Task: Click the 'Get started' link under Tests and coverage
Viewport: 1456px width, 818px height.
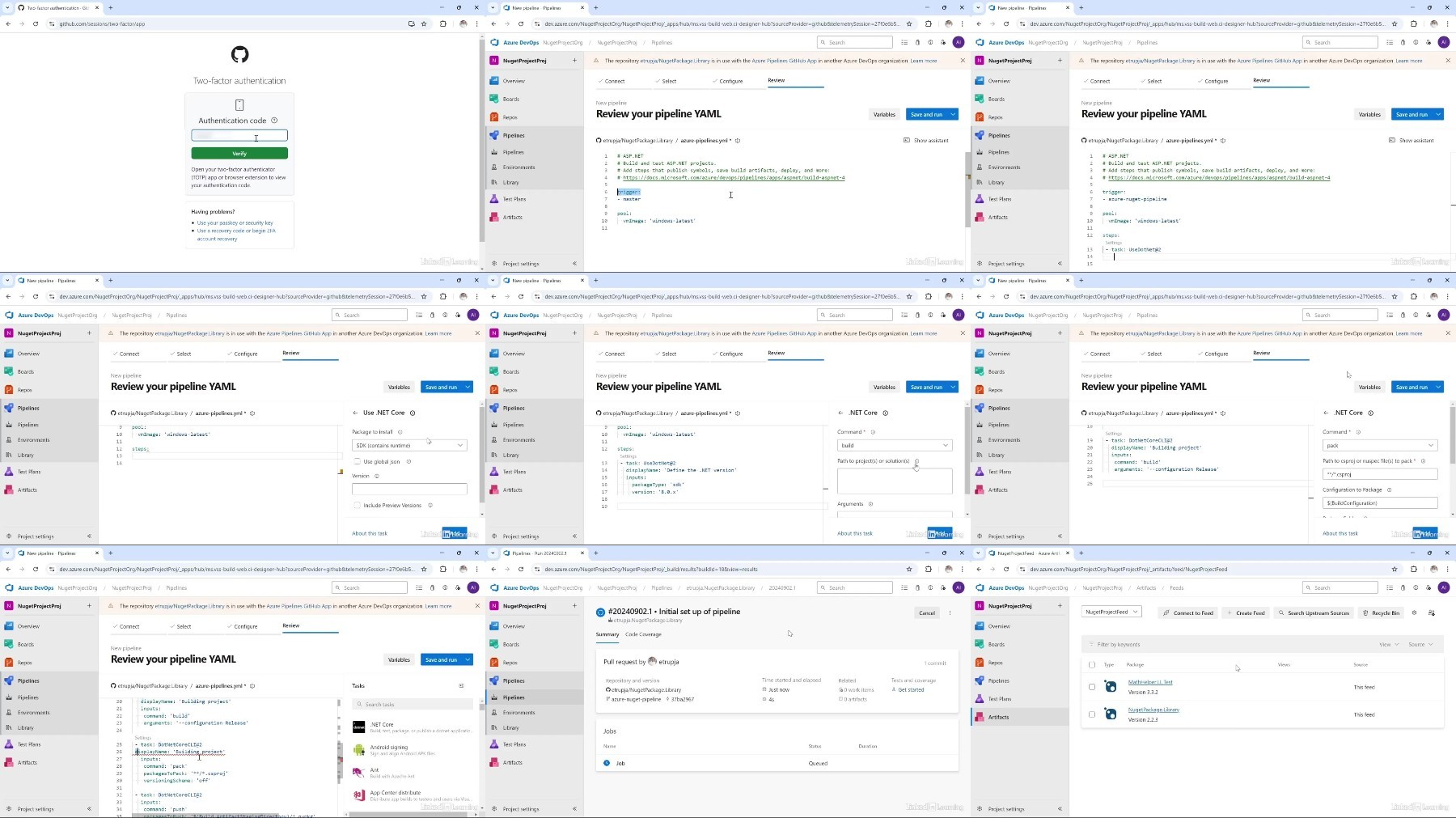Action: (x=911, y=690)
